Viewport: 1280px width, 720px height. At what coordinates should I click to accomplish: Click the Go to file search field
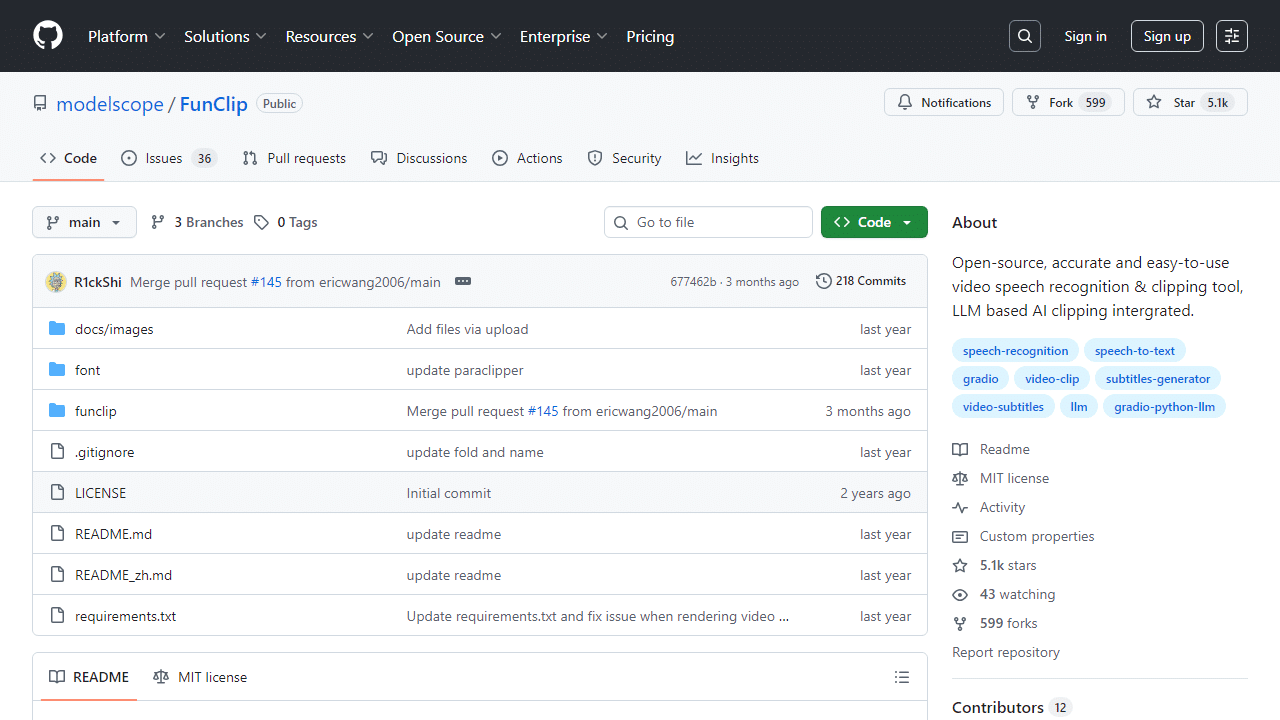click(x=708, y=222)
